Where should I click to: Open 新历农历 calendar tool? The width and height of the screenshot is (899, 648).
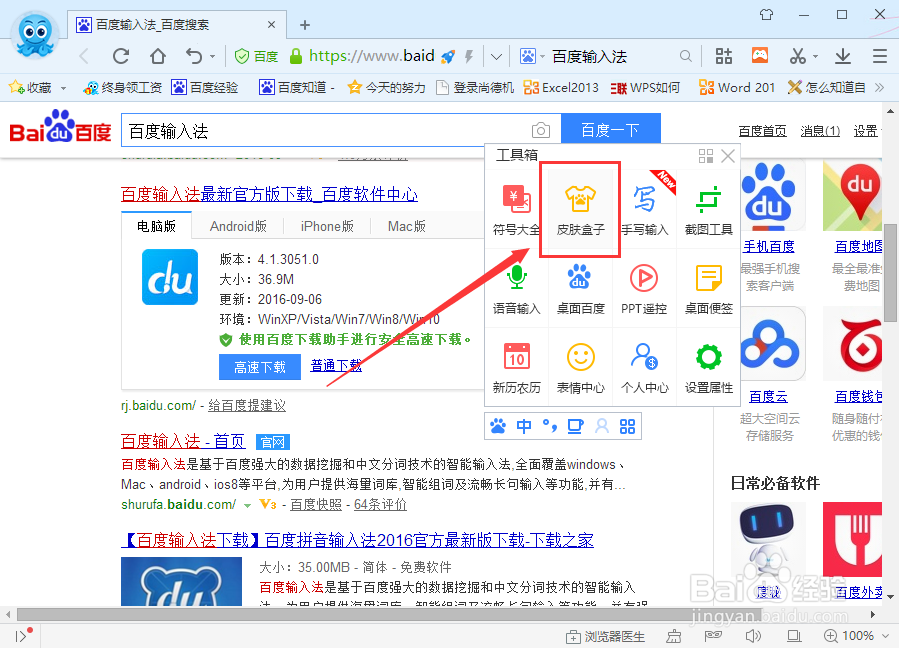pos(517,368)
